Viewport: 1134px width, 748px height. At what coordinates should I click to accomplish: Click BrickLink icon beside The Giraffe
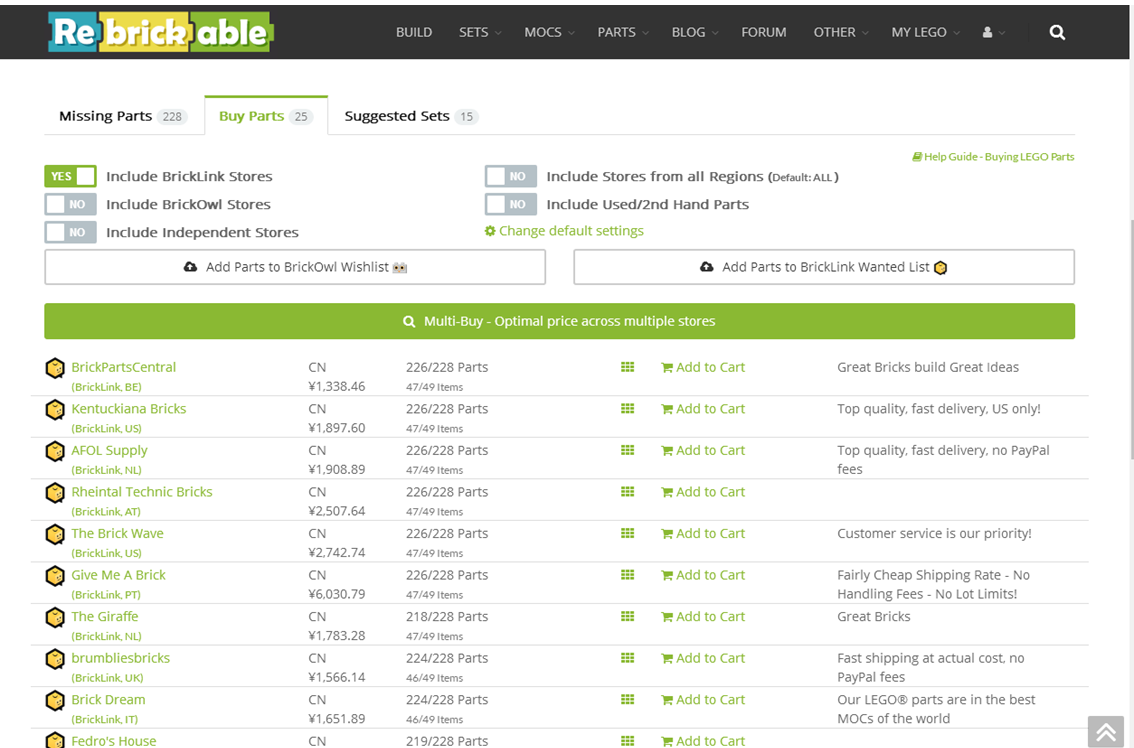click(x=55, y=618)
